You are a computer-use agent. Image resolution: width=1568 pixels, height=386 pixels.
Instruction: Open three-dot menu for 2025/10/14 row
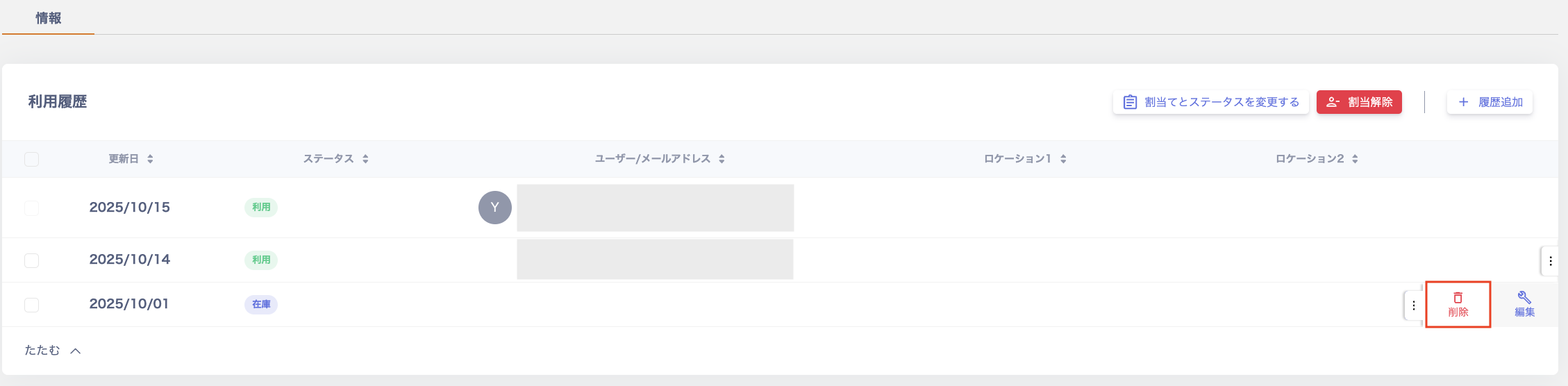click(x=1550, y=261)
